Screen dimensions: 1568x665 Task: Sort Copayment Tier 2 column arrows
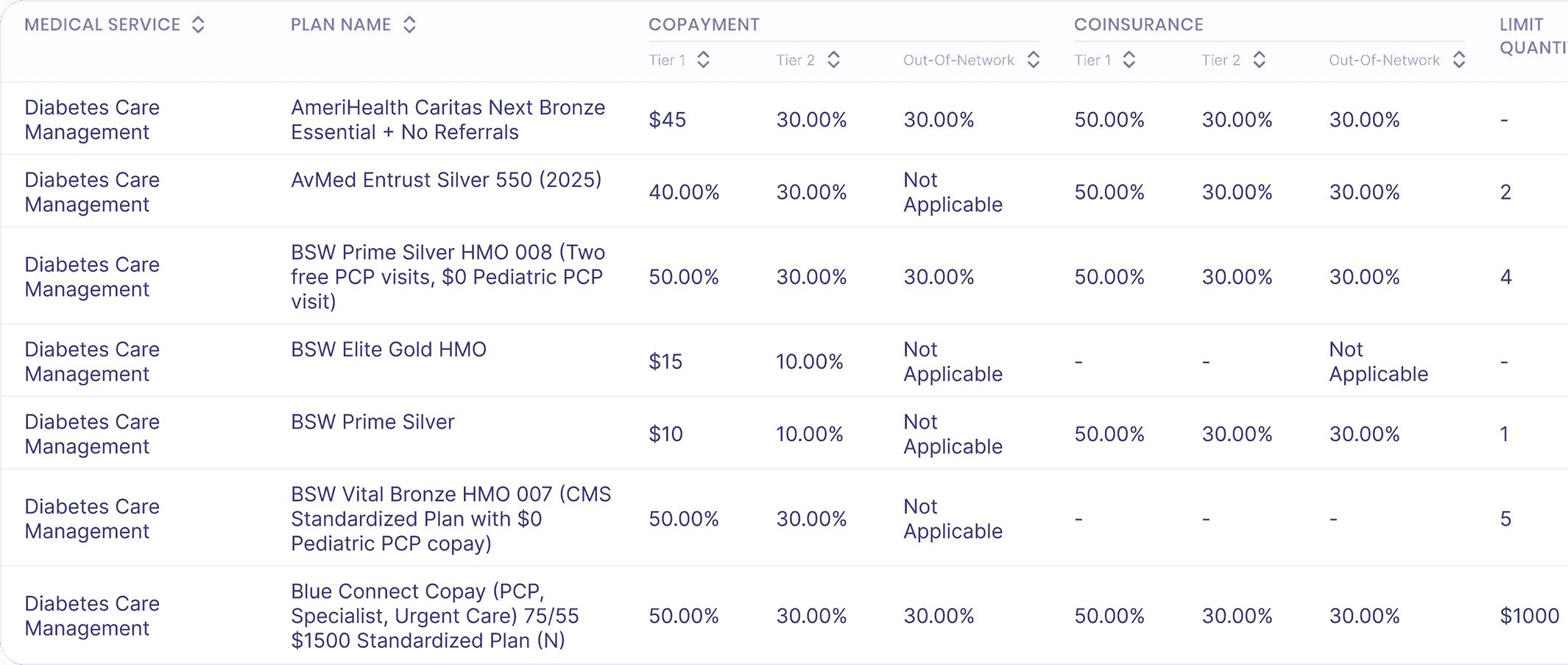(x=833, y=60)
